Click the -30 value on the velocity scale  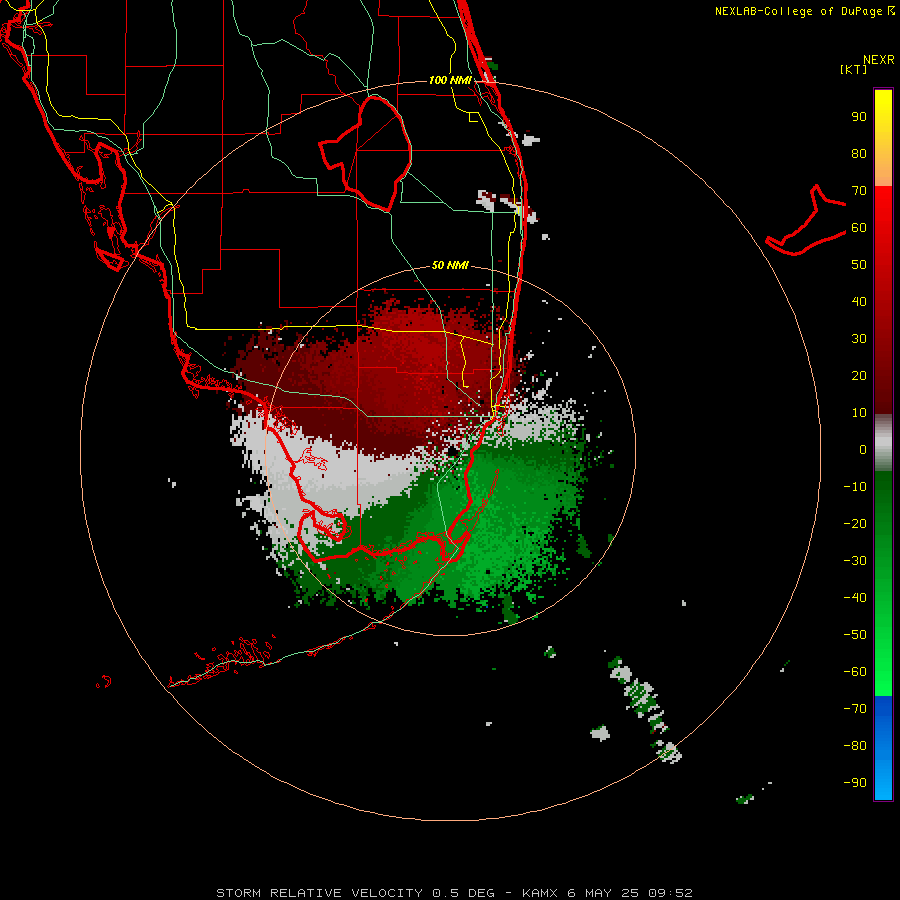pos(855,561)
